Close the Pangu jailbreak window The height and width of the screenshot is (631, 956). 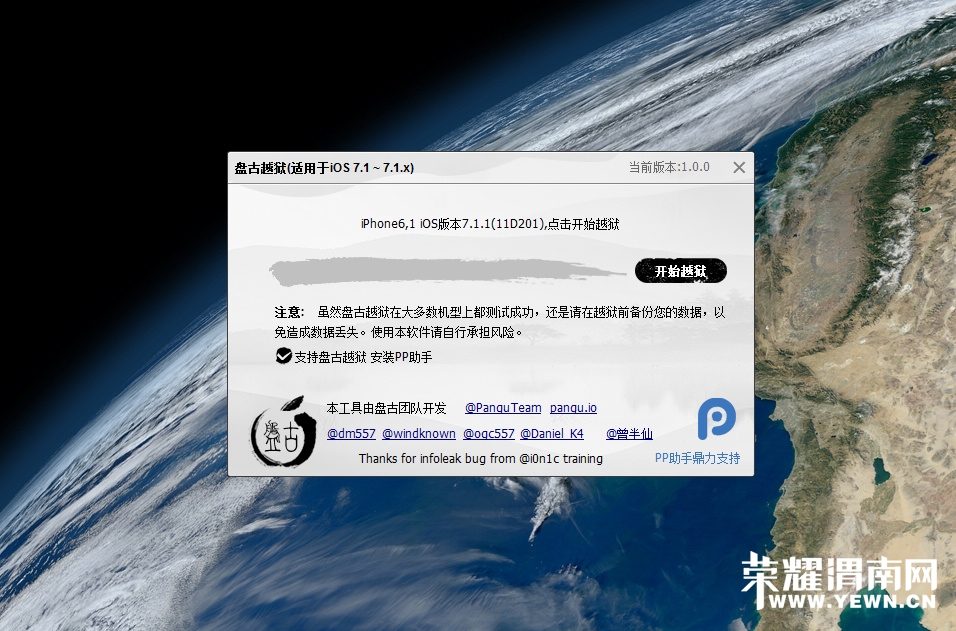pos(739,168)
